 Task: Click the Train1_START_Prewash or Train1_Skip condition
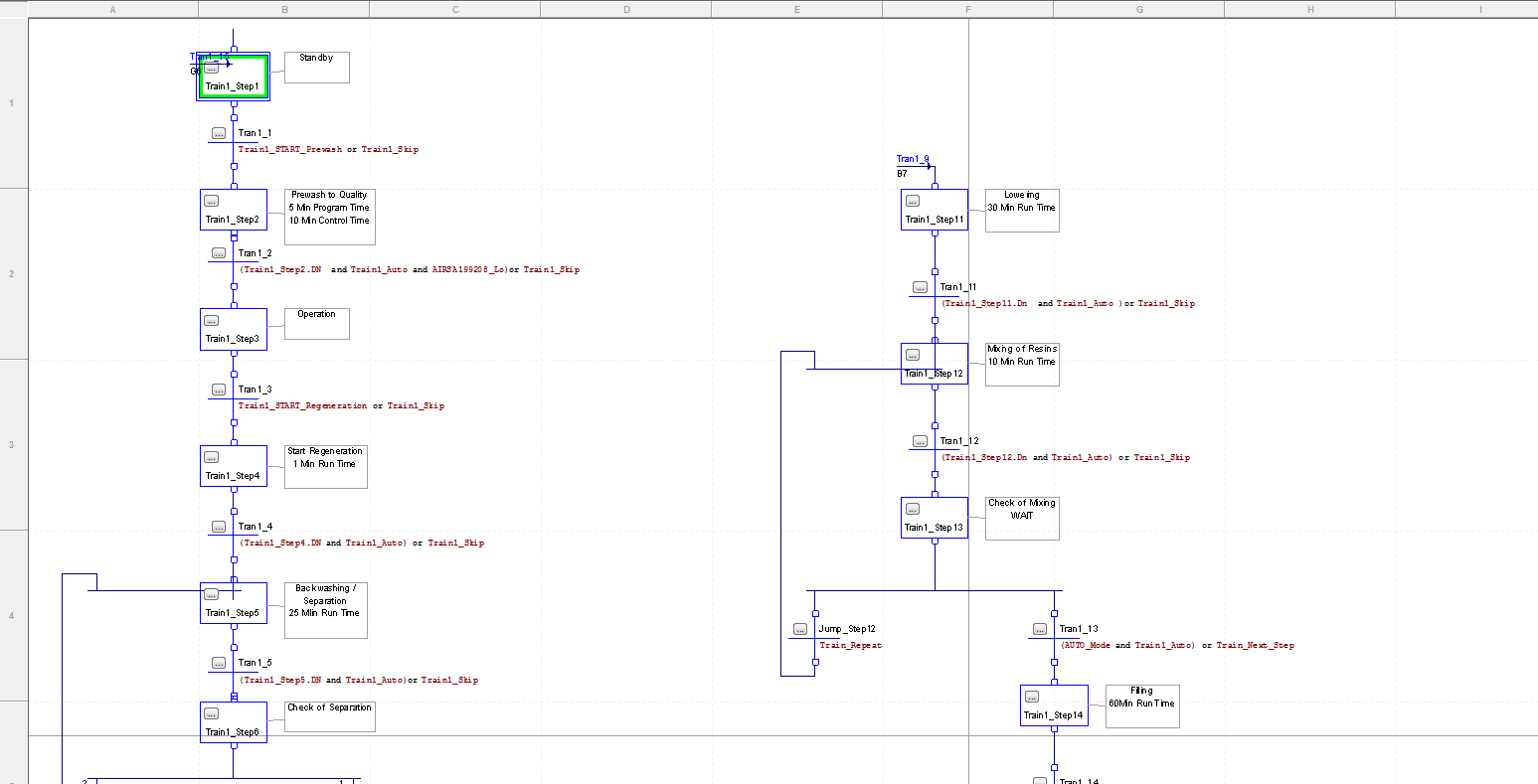(328, 150)
